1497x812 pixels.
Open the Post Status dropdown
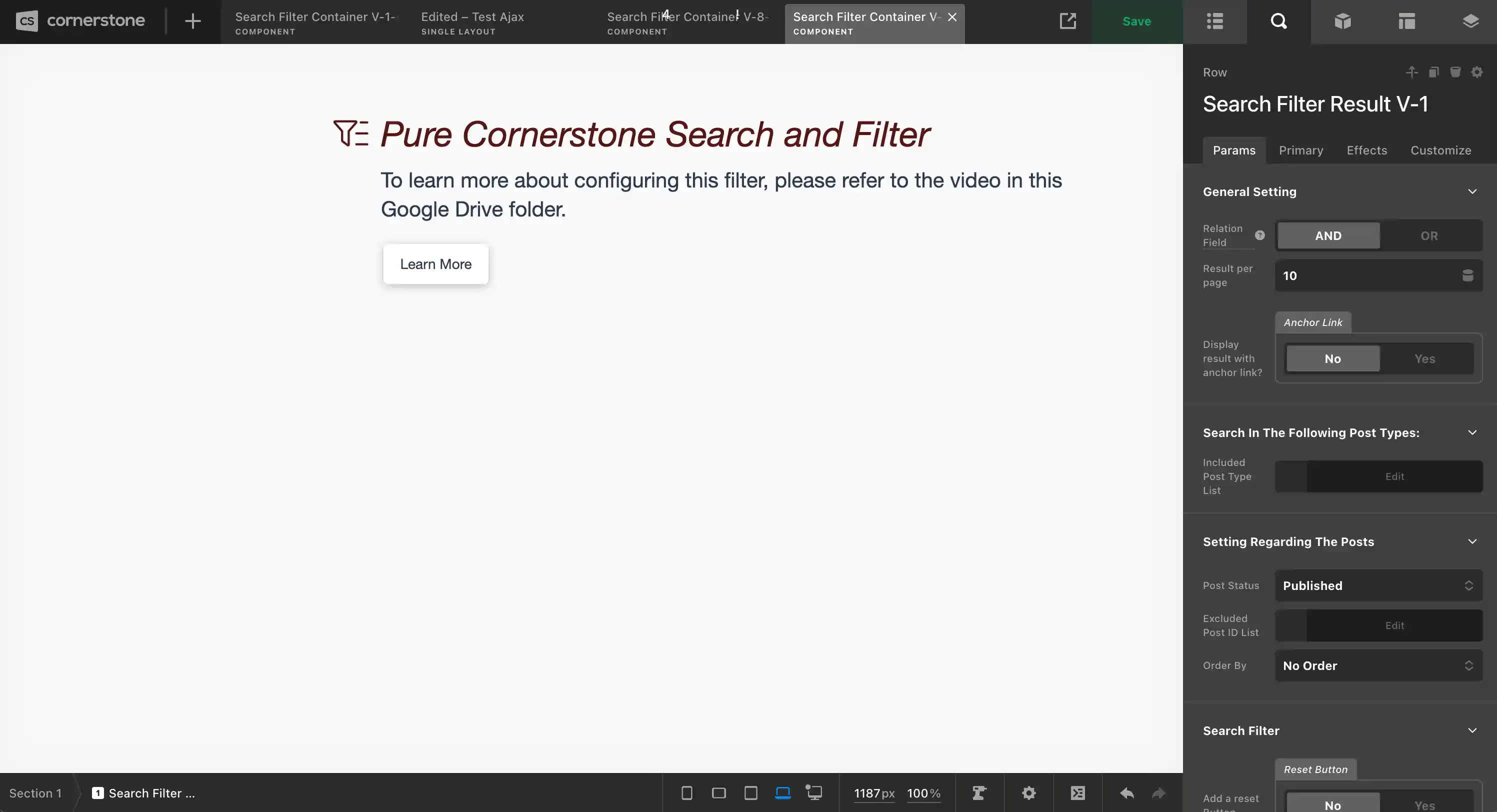click(x=1378, y=585)
